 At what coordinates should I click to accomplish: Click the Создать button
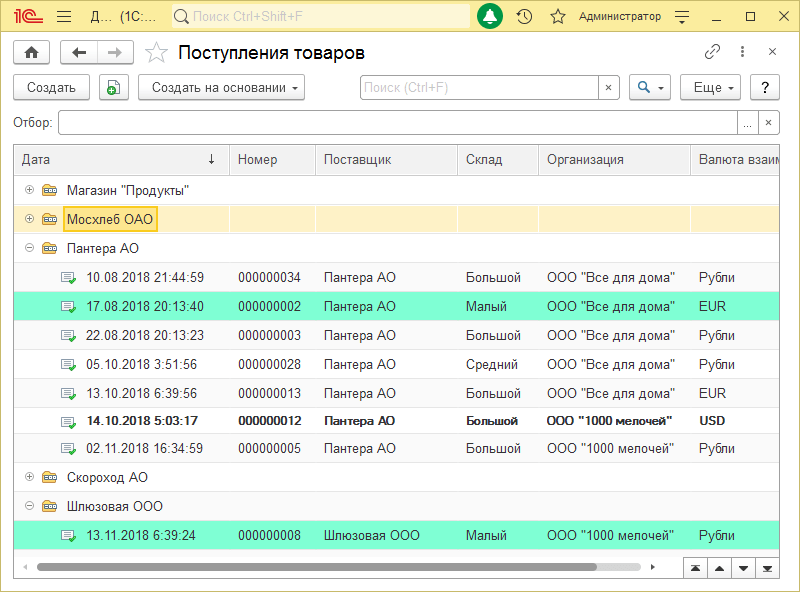[52, 87]
